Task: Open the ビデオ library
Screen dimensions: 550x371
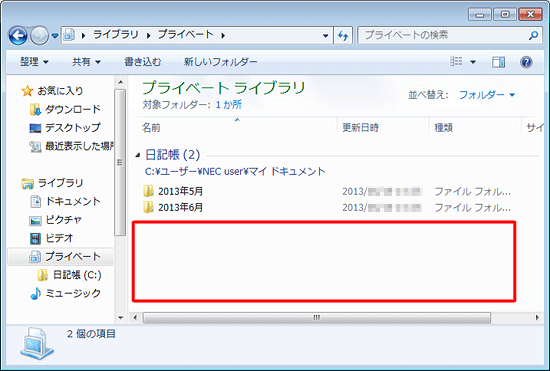Action: click(59, 238)
